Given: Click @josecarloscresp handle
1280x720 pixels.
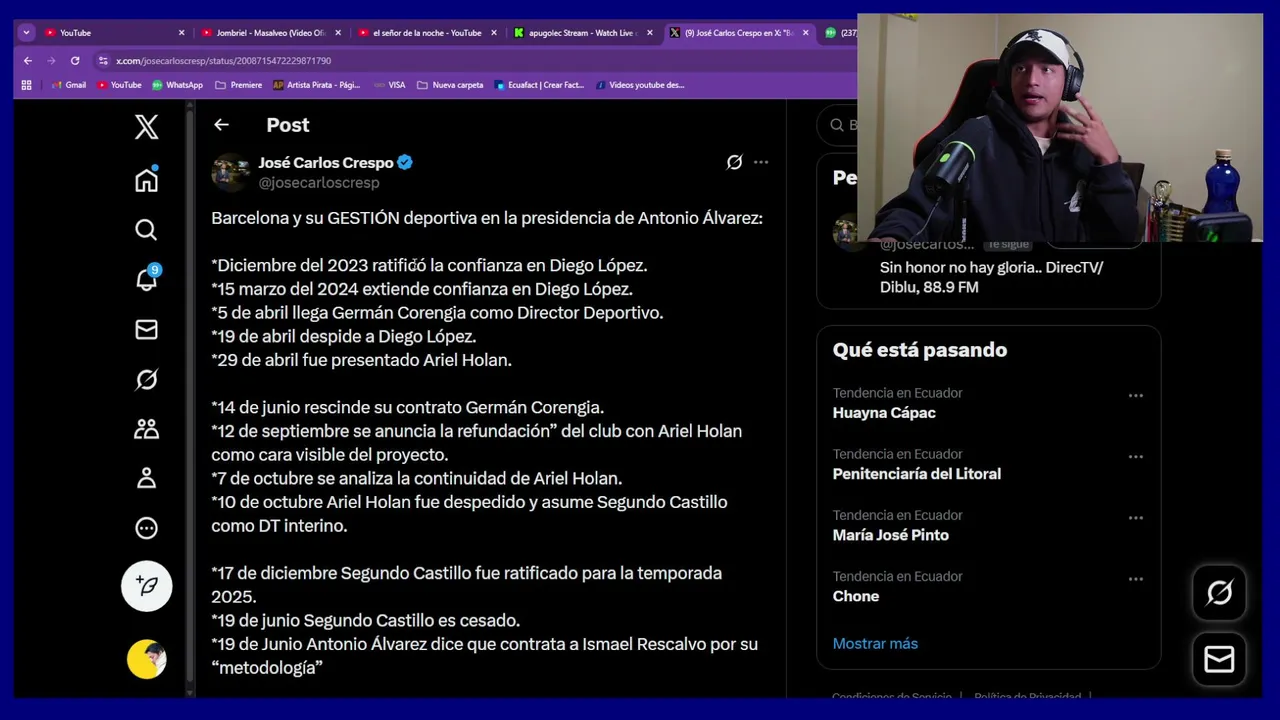Looking at the screenshot, I should 319,183.
